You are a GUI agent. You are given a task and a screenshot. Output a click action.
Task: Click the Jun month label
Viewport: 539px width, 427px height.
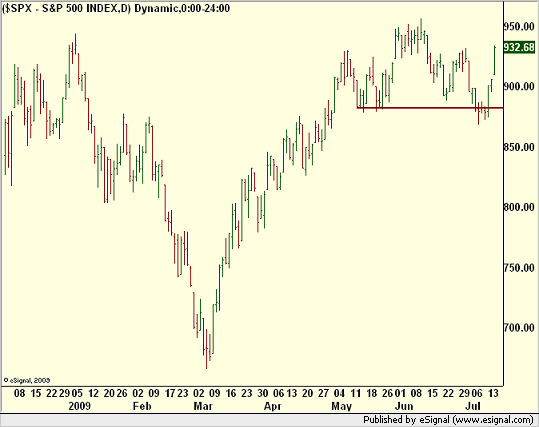tap(404, 406)
